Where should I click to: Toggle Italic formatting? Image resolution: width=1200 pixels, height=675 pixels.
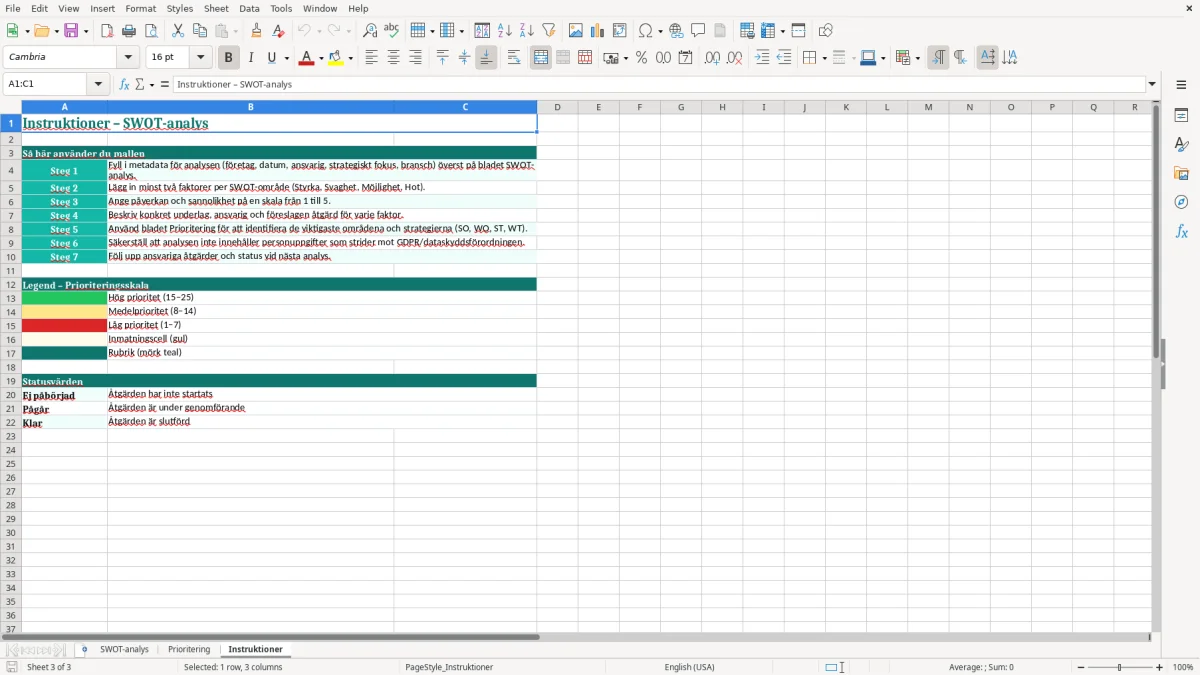tap(251, 58)
